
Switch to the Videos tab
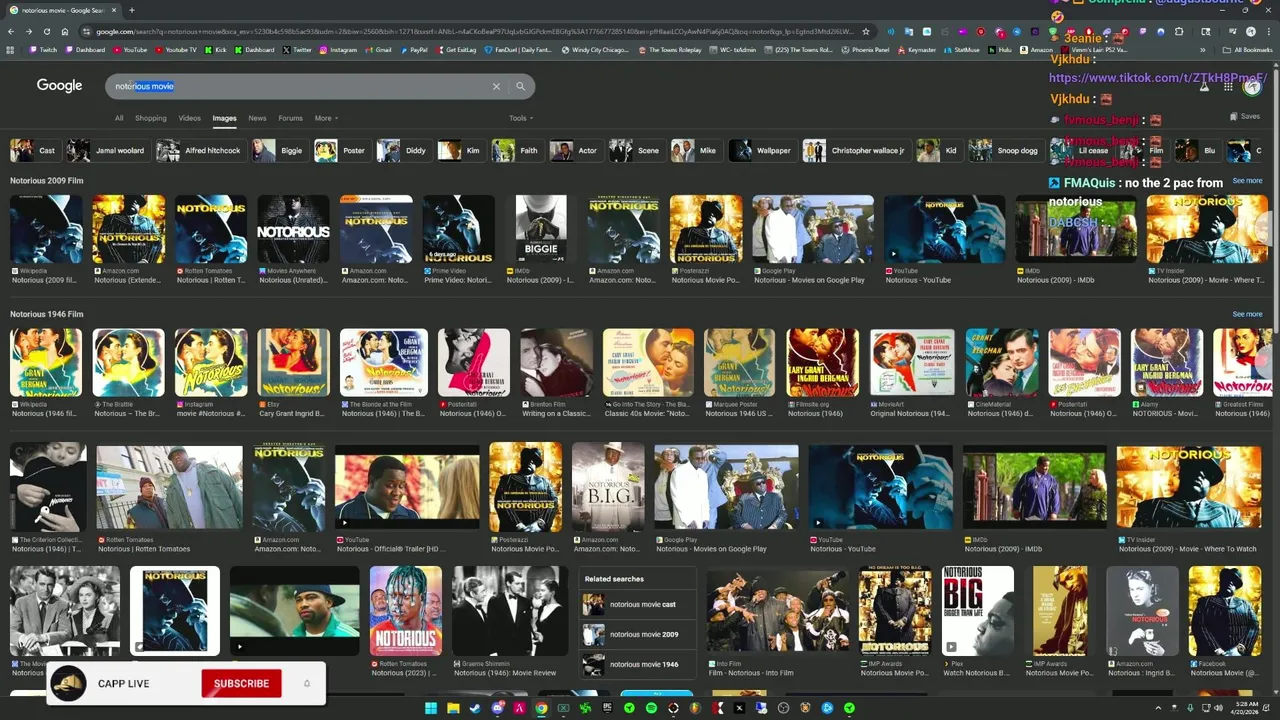[x=189, y=118]
